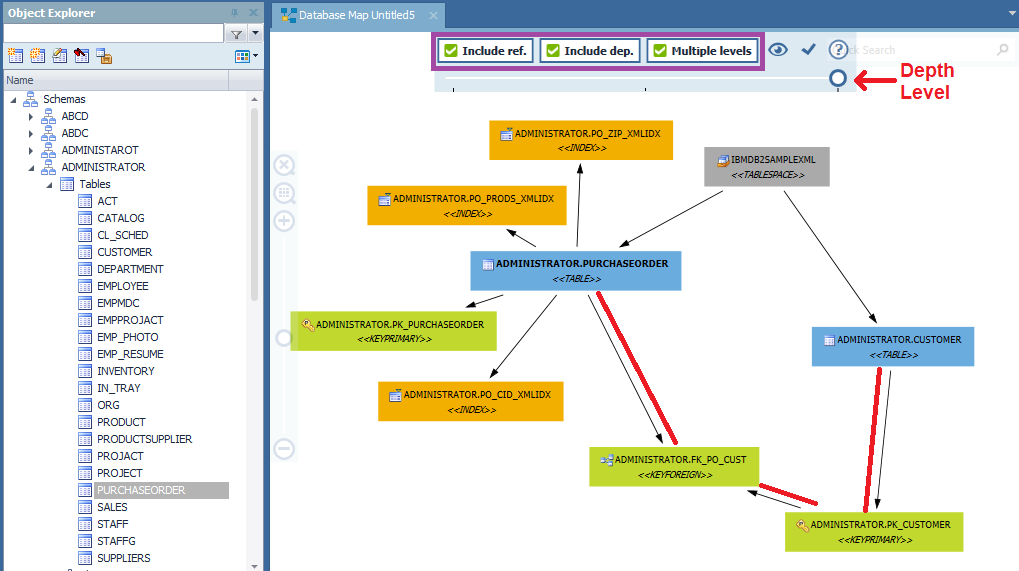The width and height of the screenshot is (1019, 571).
Task: Open the view mode dropdown arrow
Action: [256, 56]
